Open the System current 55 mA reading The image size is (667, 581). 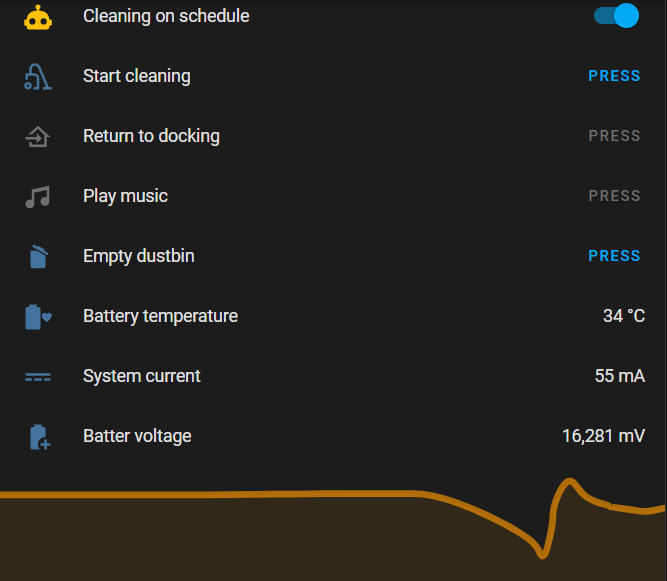[x=620, y=376]
